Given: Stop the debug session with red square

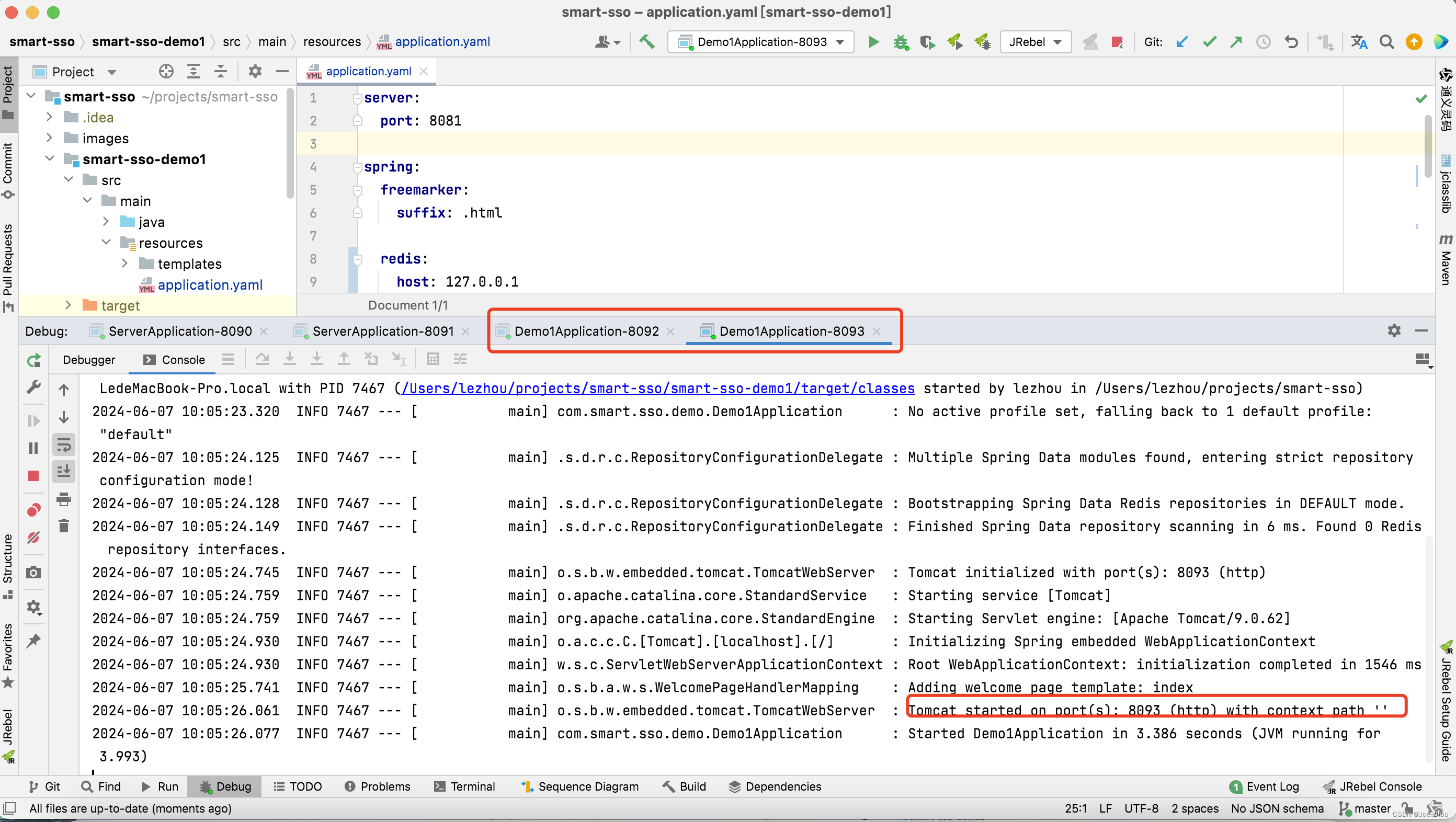Looking at the screenshot, I should click(x=33, y=476).
